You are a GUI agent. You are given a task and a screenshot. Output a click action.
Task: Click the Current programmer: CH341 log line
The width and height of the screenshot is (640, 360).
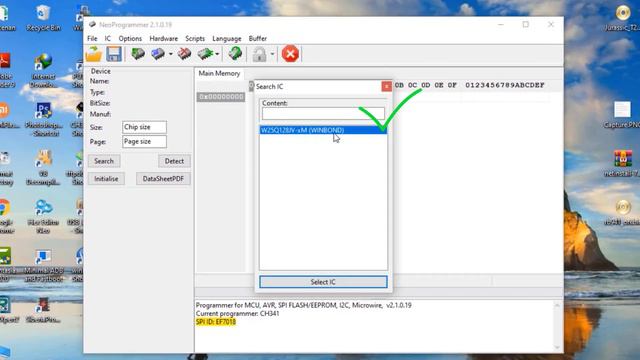(238, 313)
